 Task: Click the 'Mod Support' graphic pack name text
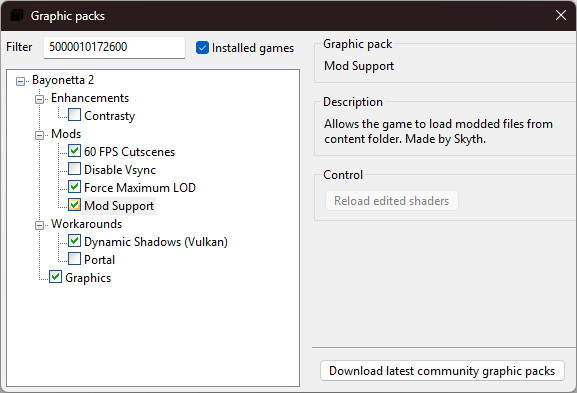[359, 66]
